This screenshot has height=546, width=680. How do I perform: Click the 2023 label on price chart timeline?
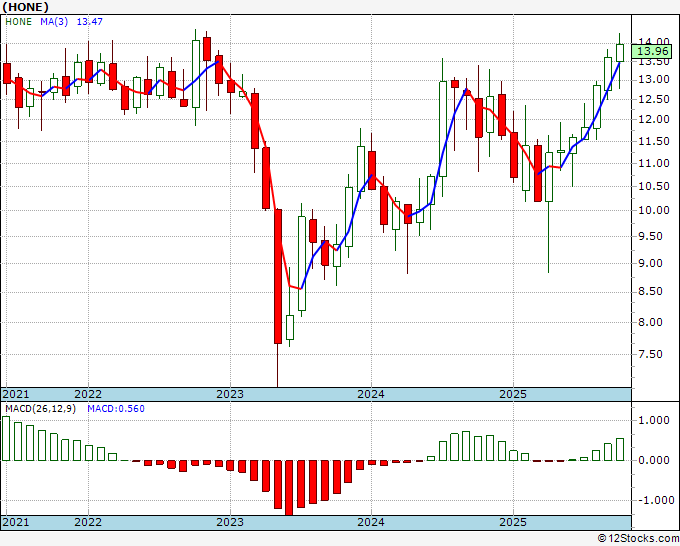click(x=230, y=394)
